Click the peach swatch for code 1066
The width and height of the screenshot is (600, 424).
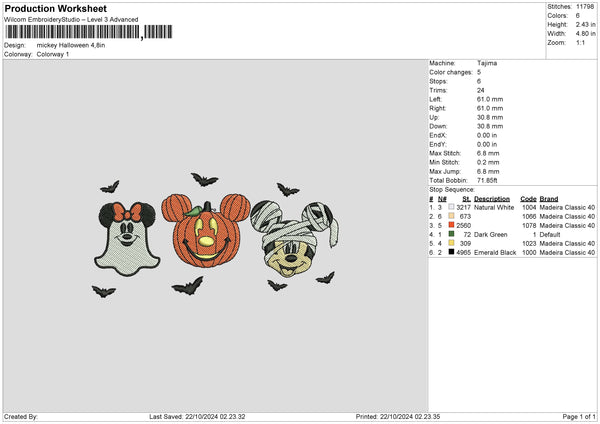coord(452,216)
